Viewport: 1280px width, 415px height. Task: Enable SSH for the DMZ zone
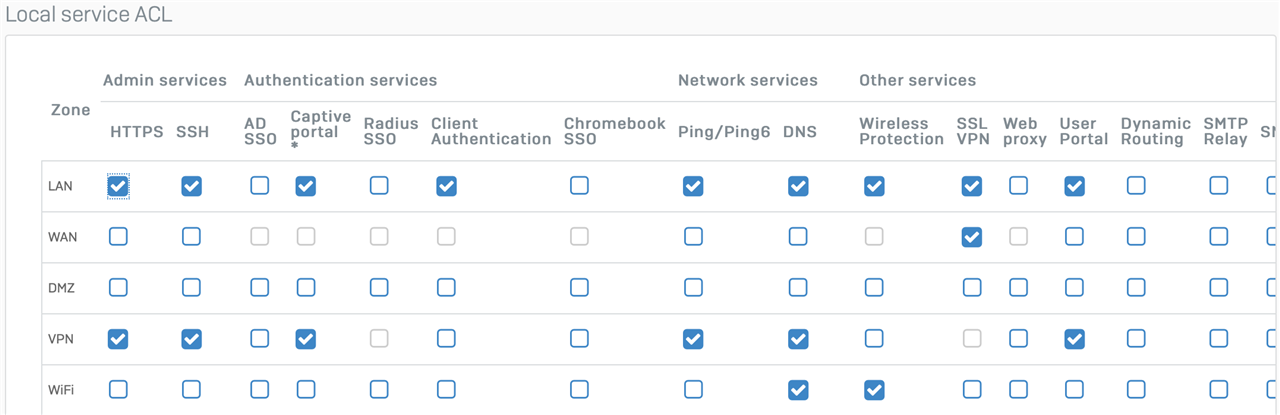point(191,288)
